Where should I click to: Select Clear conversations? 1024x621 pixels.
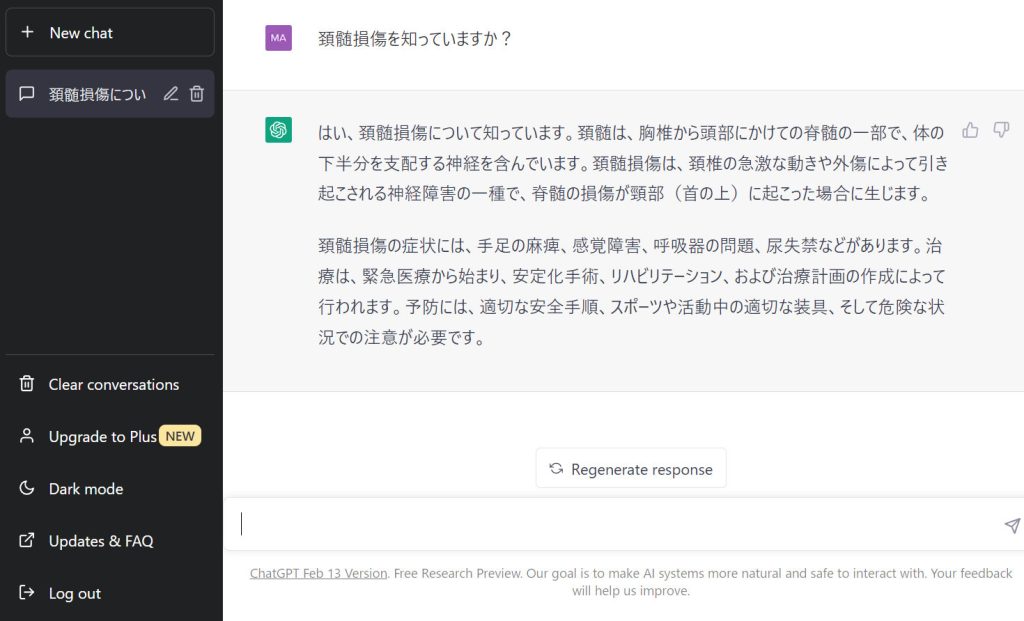click(x=113, y=385)
